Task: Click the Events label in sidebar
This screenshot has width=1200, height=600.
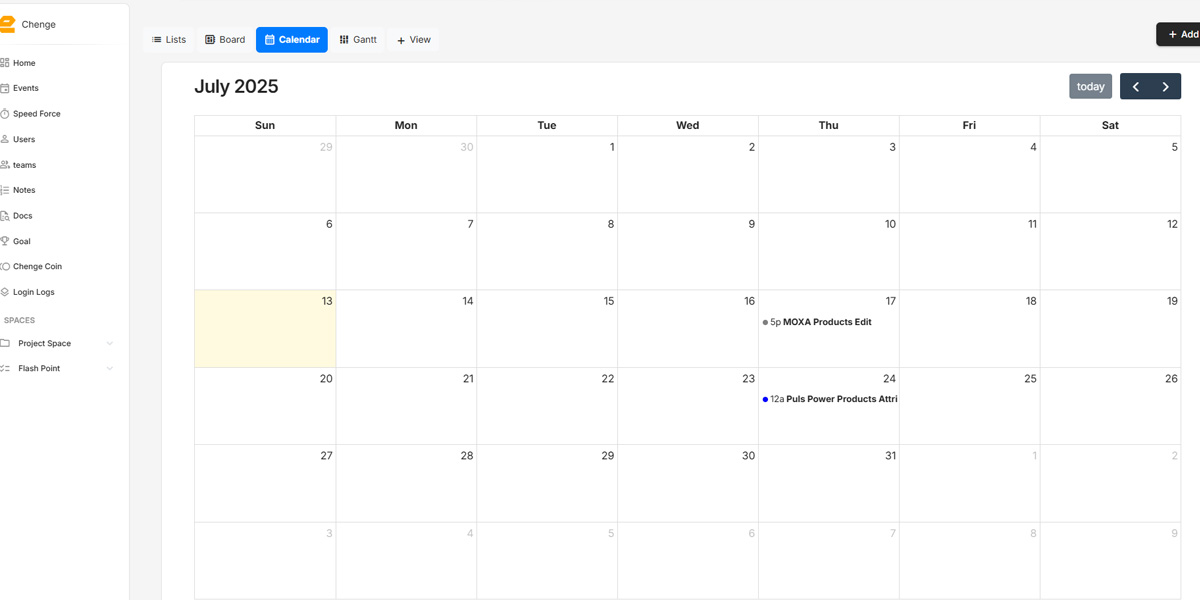Action: click(26, 88)
